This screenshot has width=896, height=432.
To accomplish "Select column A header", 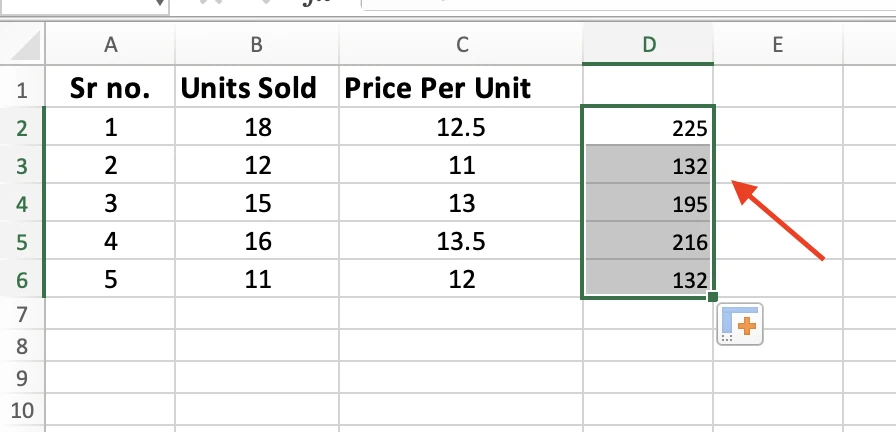I will (x=110, y=44).
